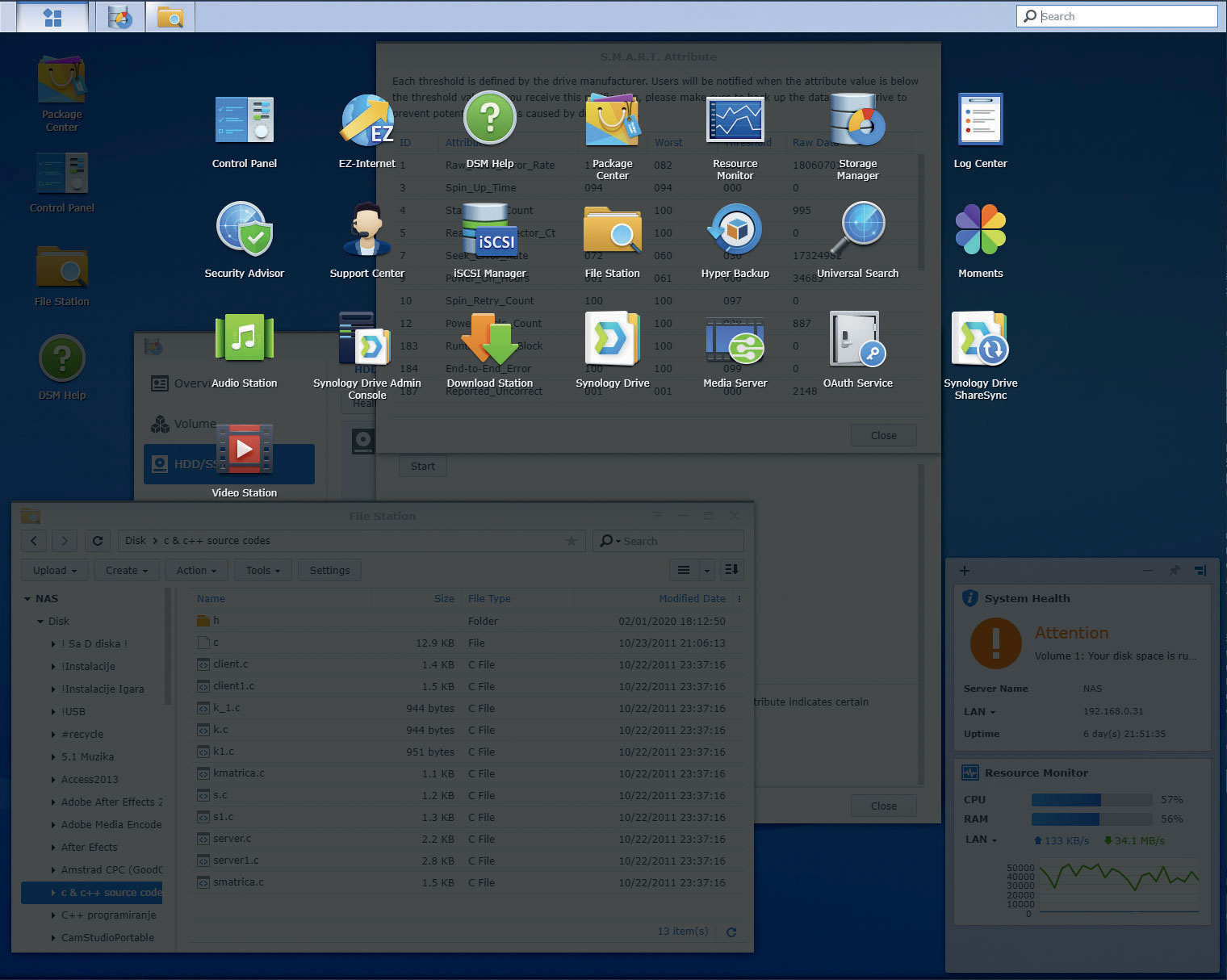Open Log Center app
The image size is (1227, 980).
pyautogui.click(x=980, y=121)
